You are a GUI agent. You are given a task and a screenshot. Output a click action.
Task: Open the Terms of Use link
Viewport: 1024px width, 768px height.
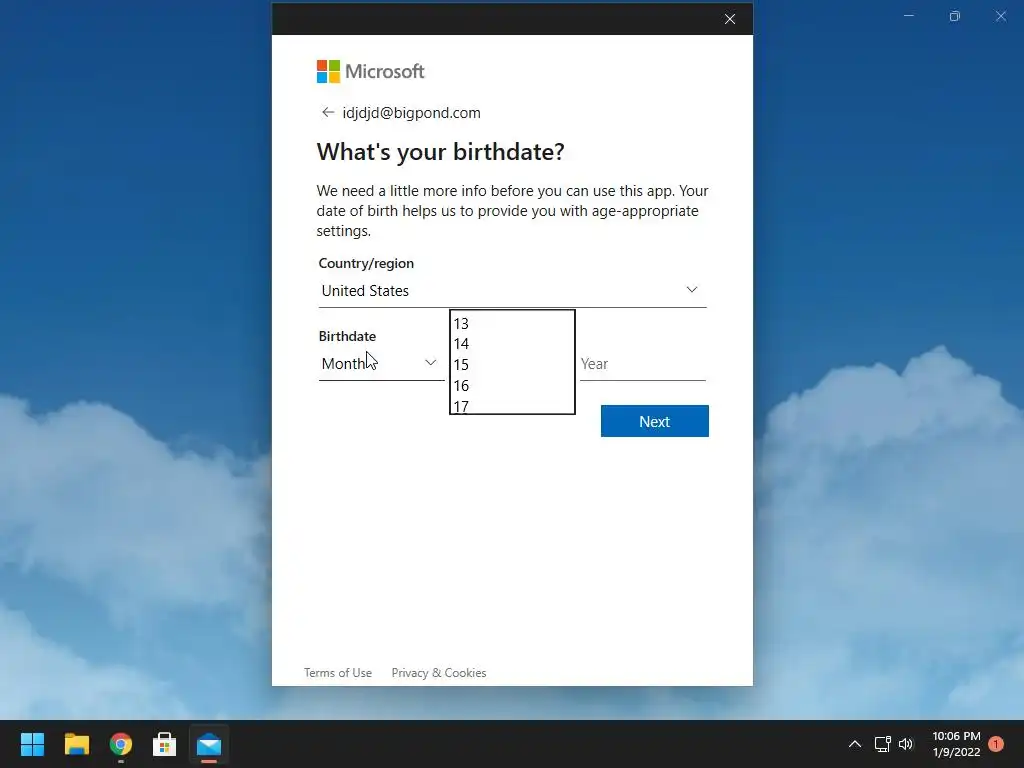tap(338, 673)
